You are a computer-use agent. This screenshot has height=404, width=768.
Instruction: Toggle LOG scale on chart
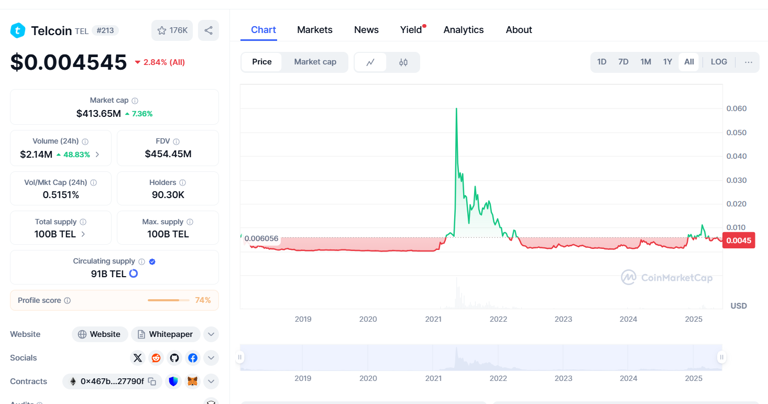coord(719,62)
